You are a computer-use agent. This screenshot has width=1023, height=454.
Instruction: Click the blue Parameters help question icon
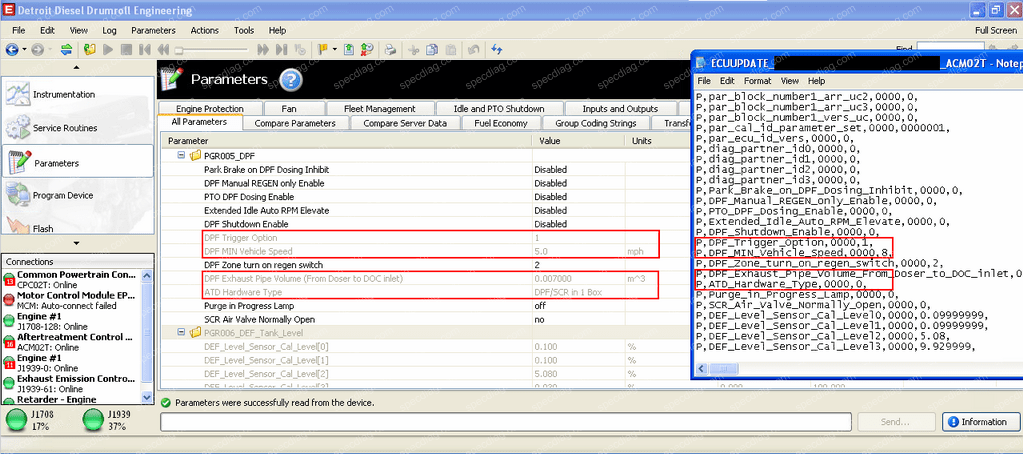[x=291, y=80]
